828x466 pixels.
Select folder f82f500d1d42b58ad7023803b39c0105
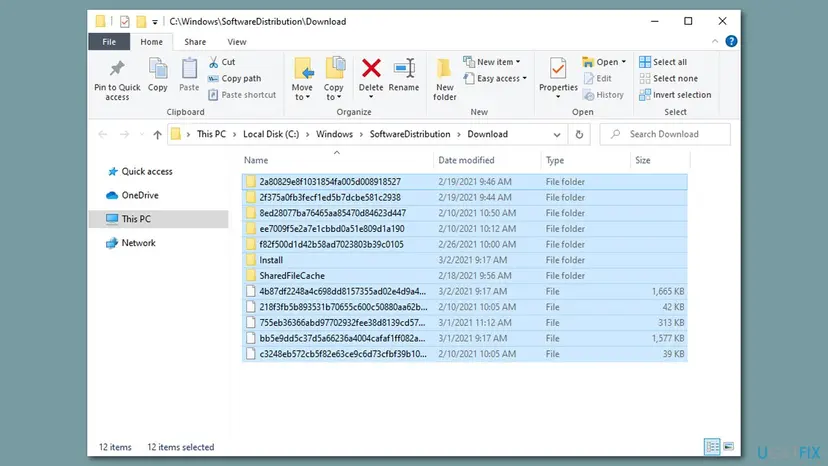[465, 244]
